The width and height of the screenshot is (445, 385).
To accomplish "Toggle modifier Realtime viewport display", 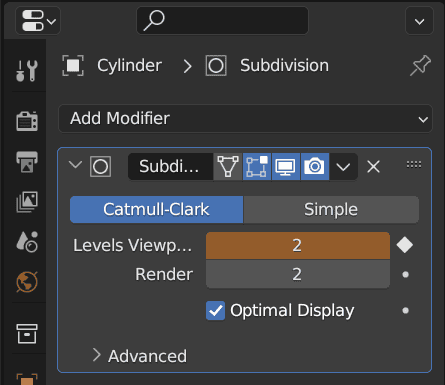I will coord(286,166).
